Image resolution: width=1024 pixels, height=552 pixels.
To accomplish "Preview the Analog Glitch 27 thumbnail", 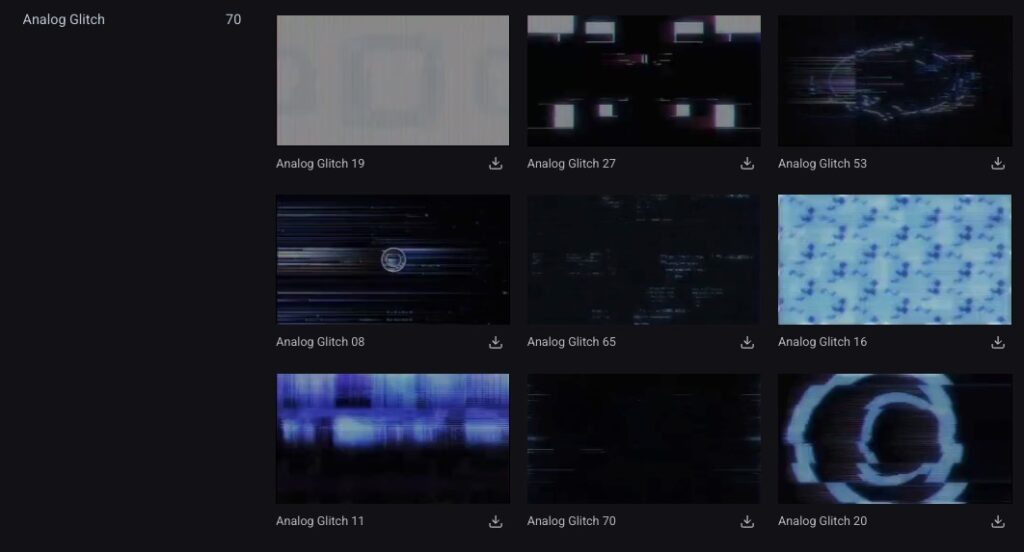I will (x=643, y=80).
